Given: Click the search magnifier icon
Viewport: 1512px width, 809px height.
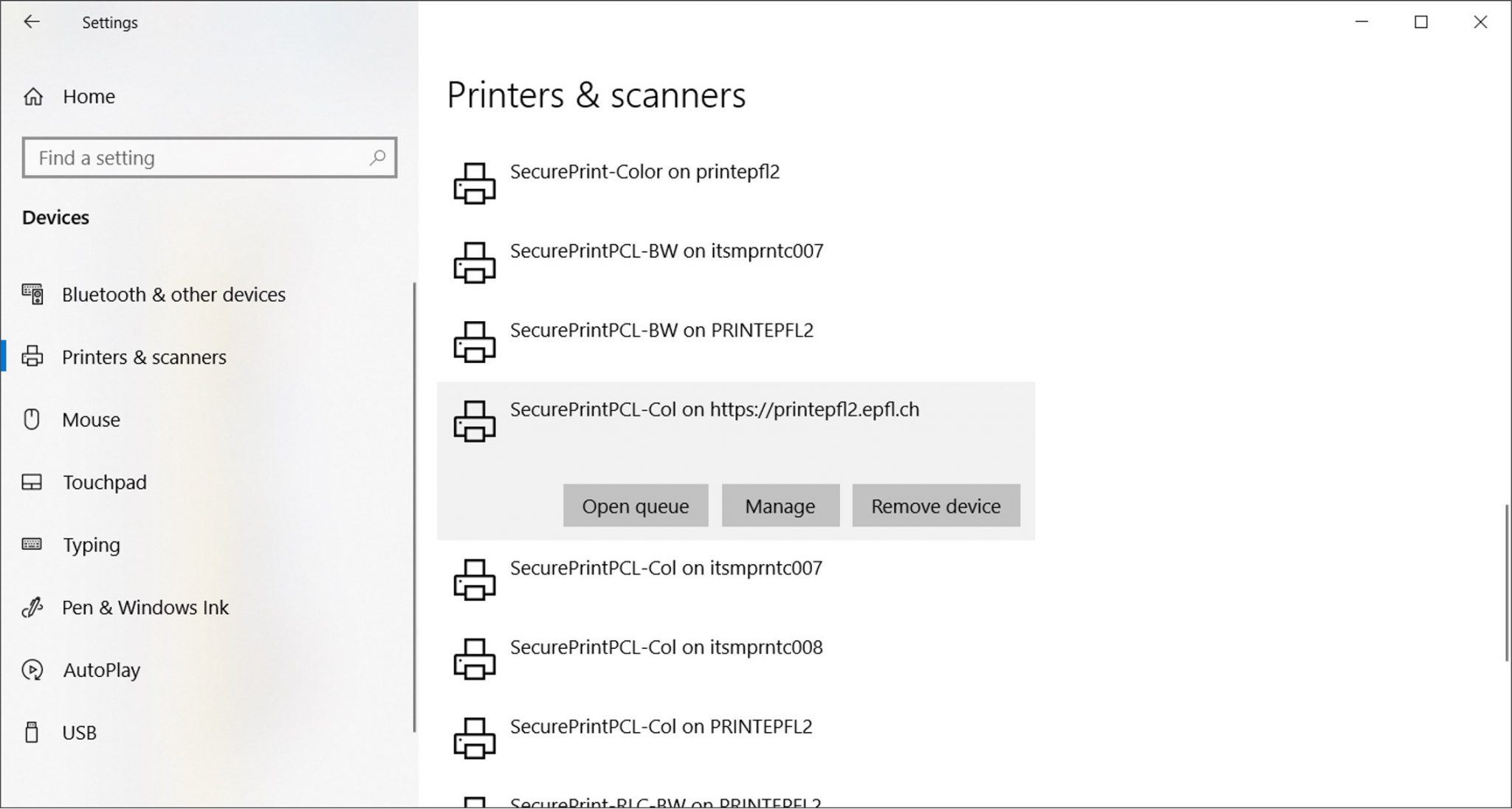Looking at the screenshot, I should [x=377, y=157].
